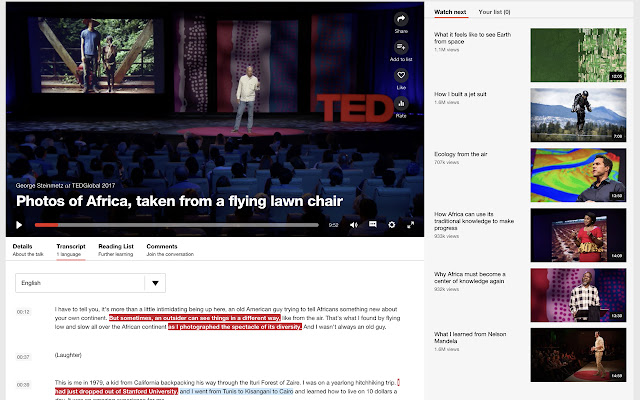Open 'What I learned from Nelson Mandela' link
The image size is (640, 400).
pos(470,337)
